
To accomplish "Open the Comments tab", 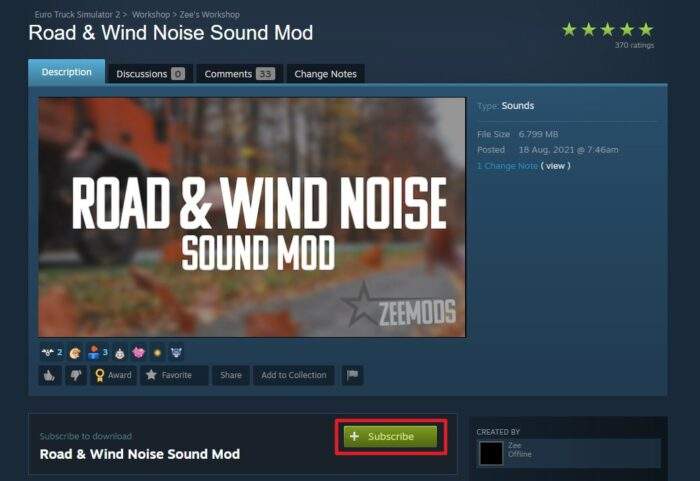I will [240, 74].
